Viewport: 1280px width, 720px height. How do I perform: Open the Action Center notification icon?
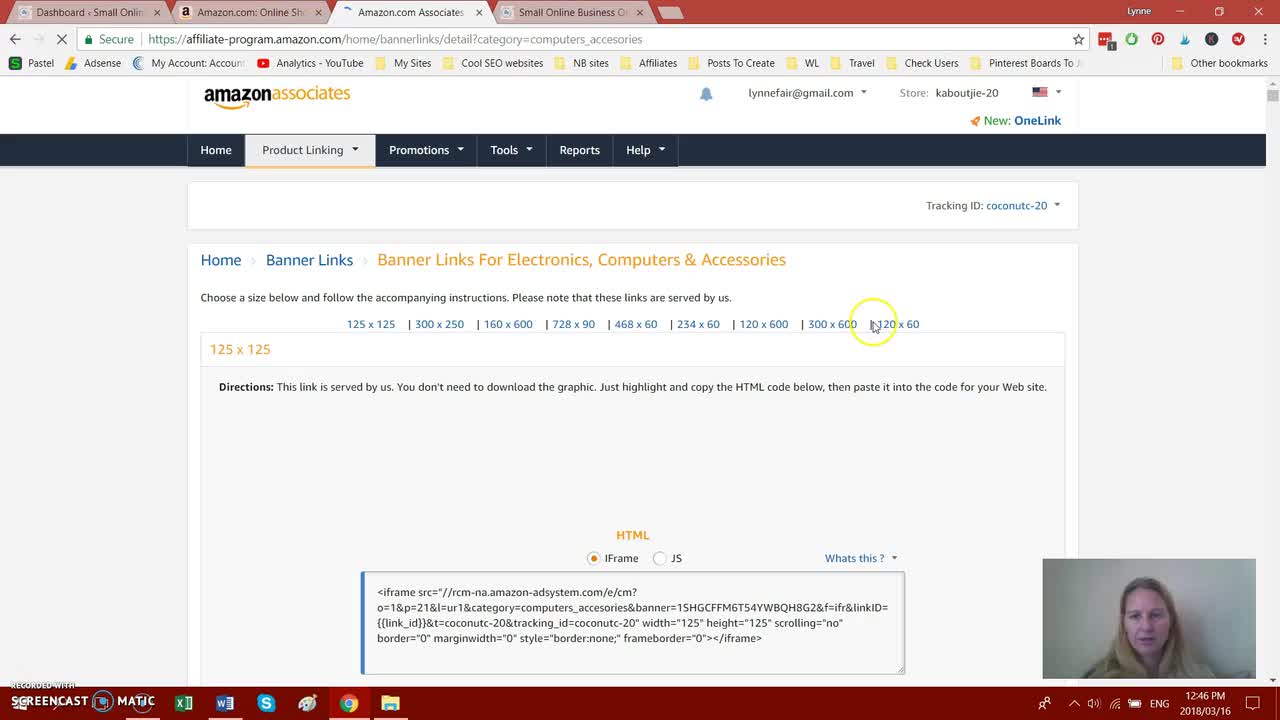(1254, 703)
